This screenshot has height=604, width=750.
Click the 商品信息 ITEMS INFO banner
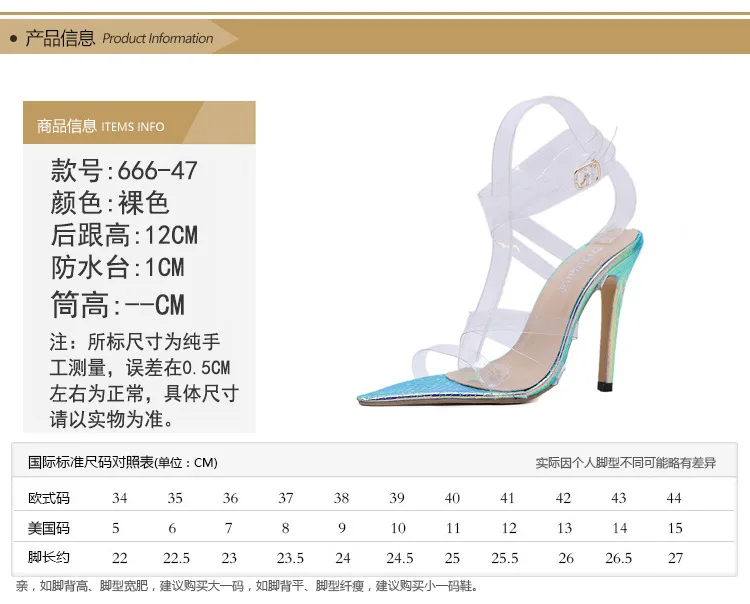click(139, 122)
